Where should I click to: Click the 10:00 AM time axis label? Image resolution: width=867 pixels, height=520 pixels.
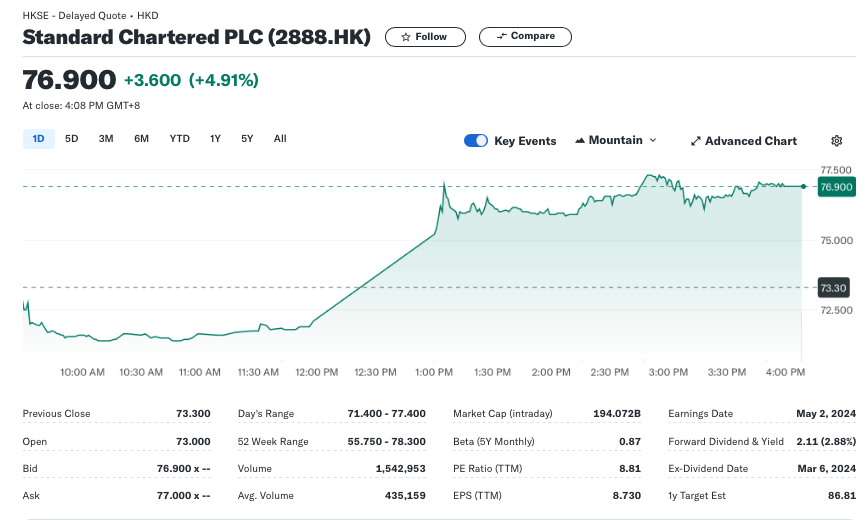82,372
